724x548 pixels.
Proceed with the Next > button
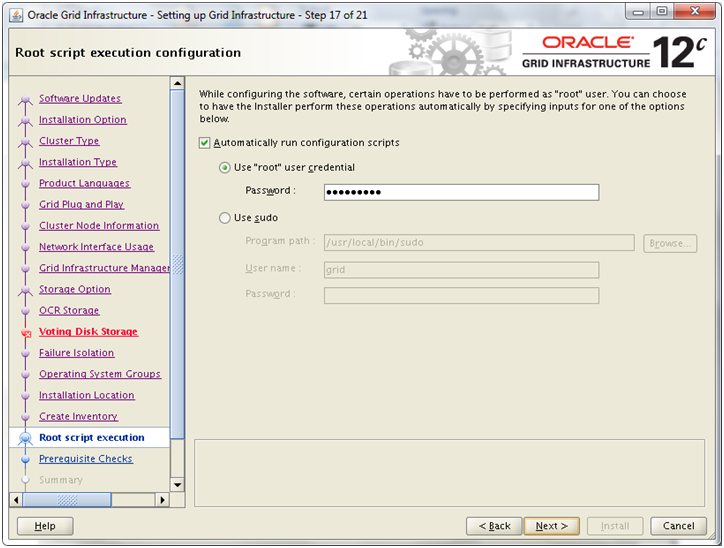(551, 526)
